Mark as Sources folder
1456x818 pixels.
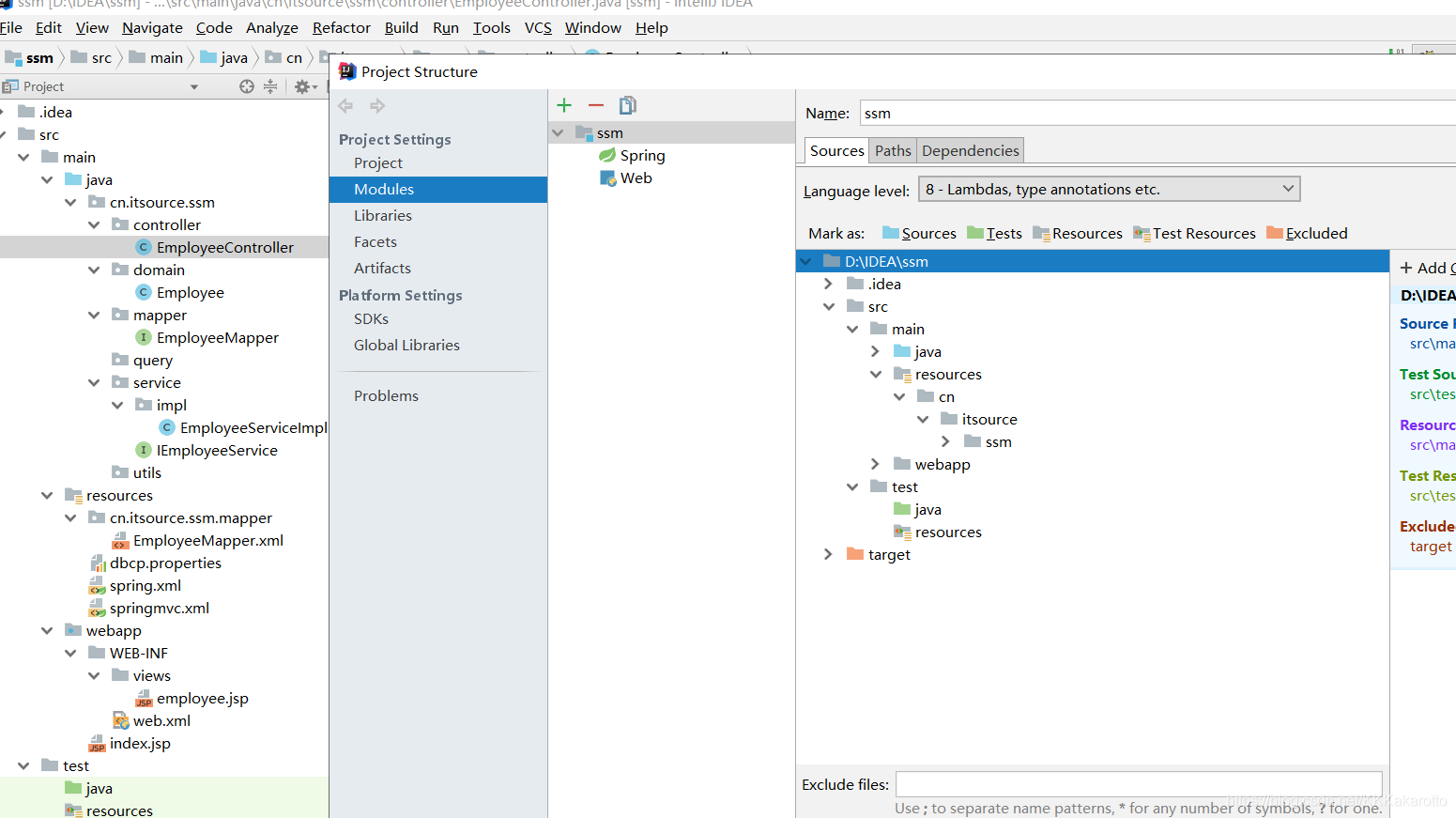click(x=919, y=234)
